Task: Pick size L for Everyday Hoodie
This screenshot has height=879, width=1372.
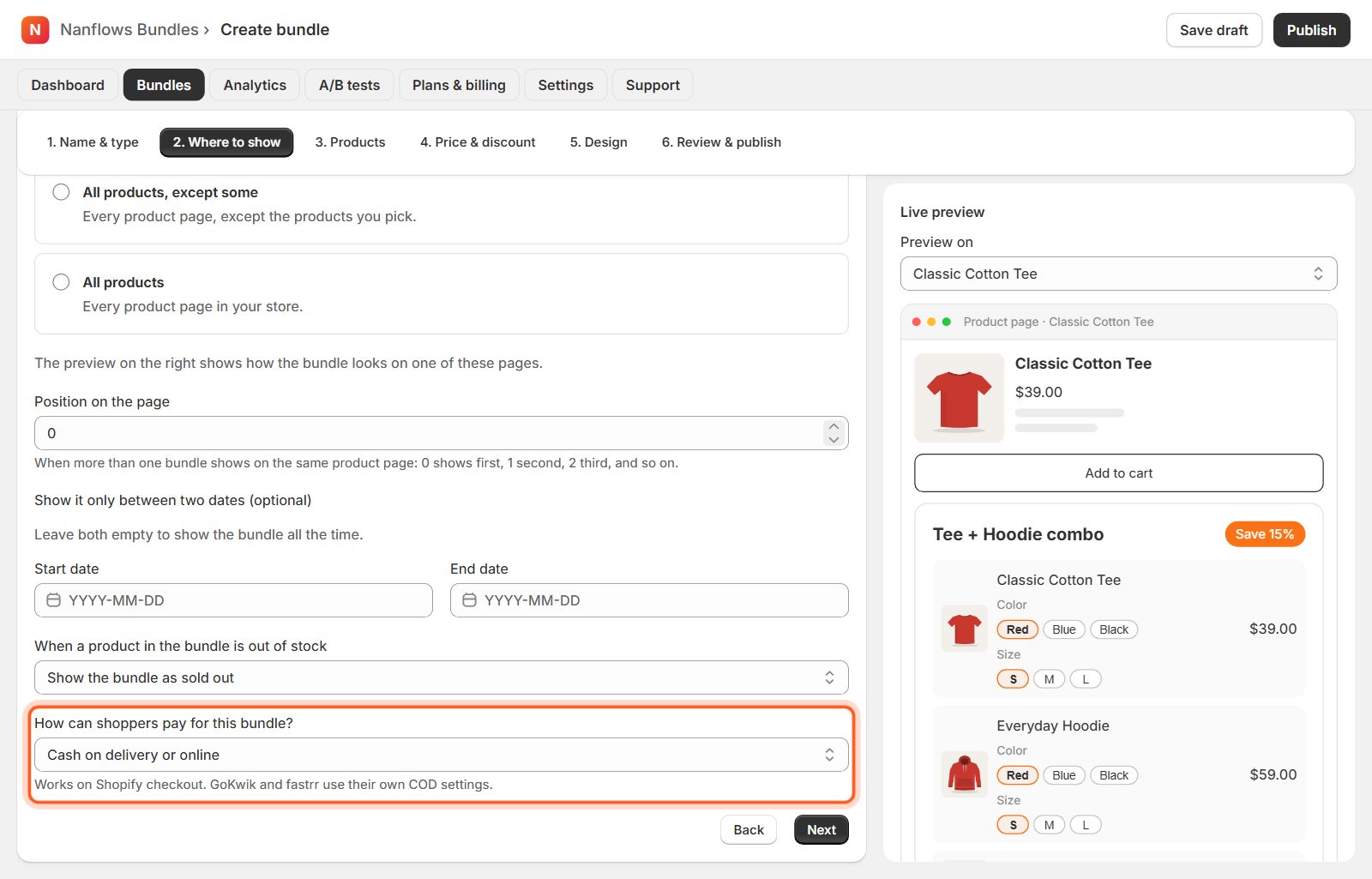Action: pos(1086,825)
